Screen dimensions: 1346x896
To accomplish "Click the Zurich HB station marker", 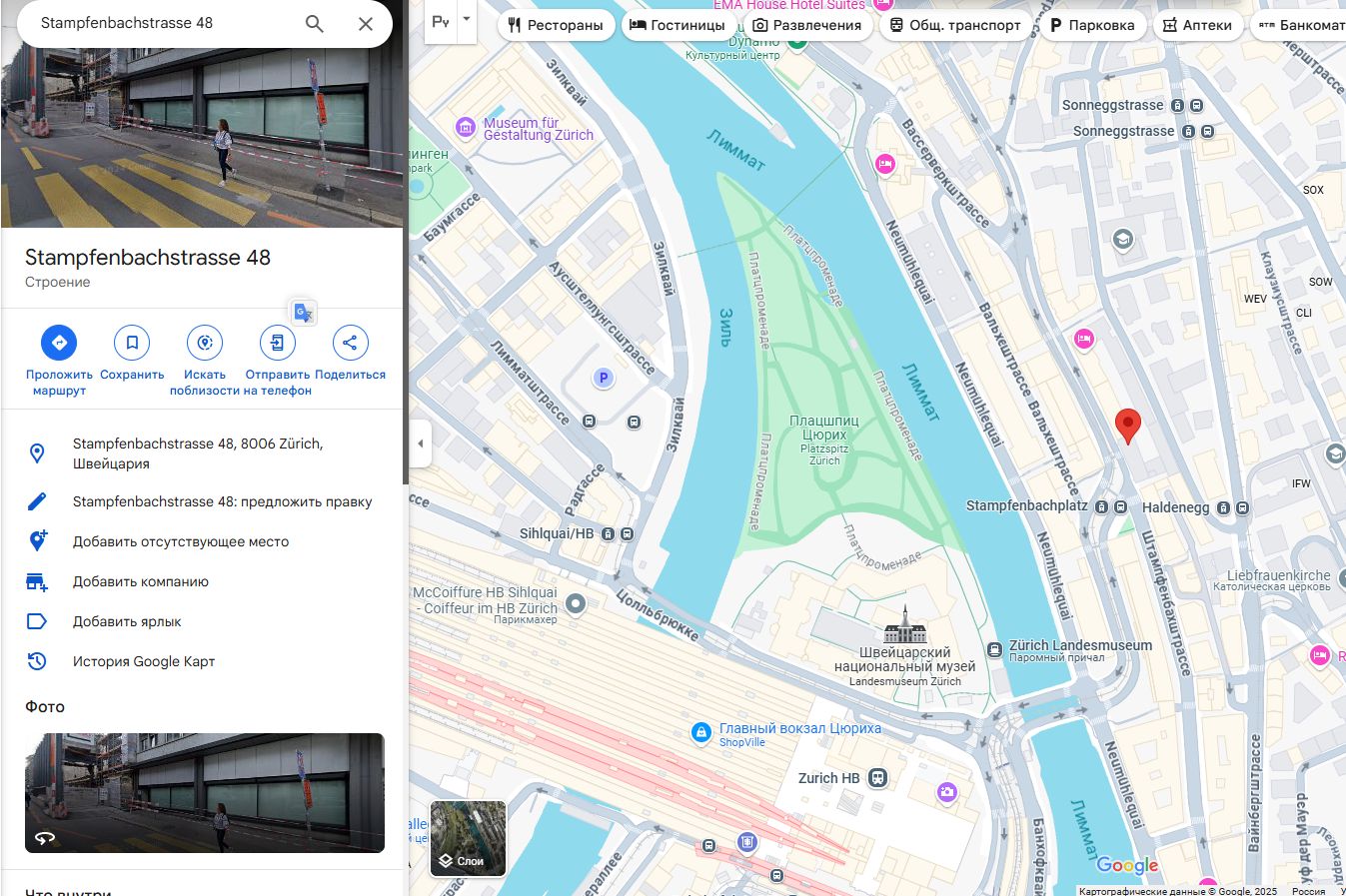I will [x=877, y=778].
